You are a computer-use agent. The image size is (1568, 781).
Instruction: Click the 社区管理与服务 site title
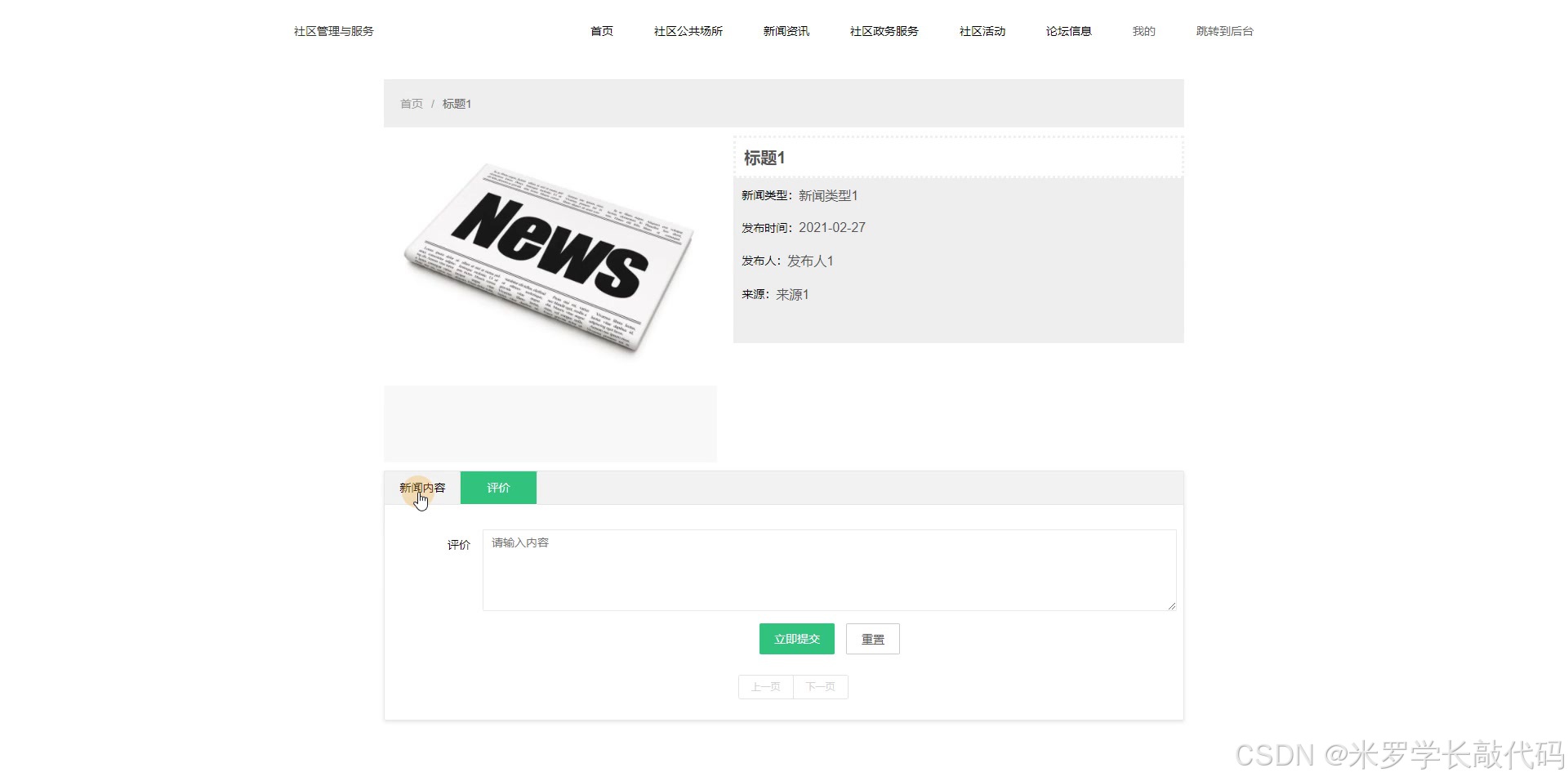332,31
